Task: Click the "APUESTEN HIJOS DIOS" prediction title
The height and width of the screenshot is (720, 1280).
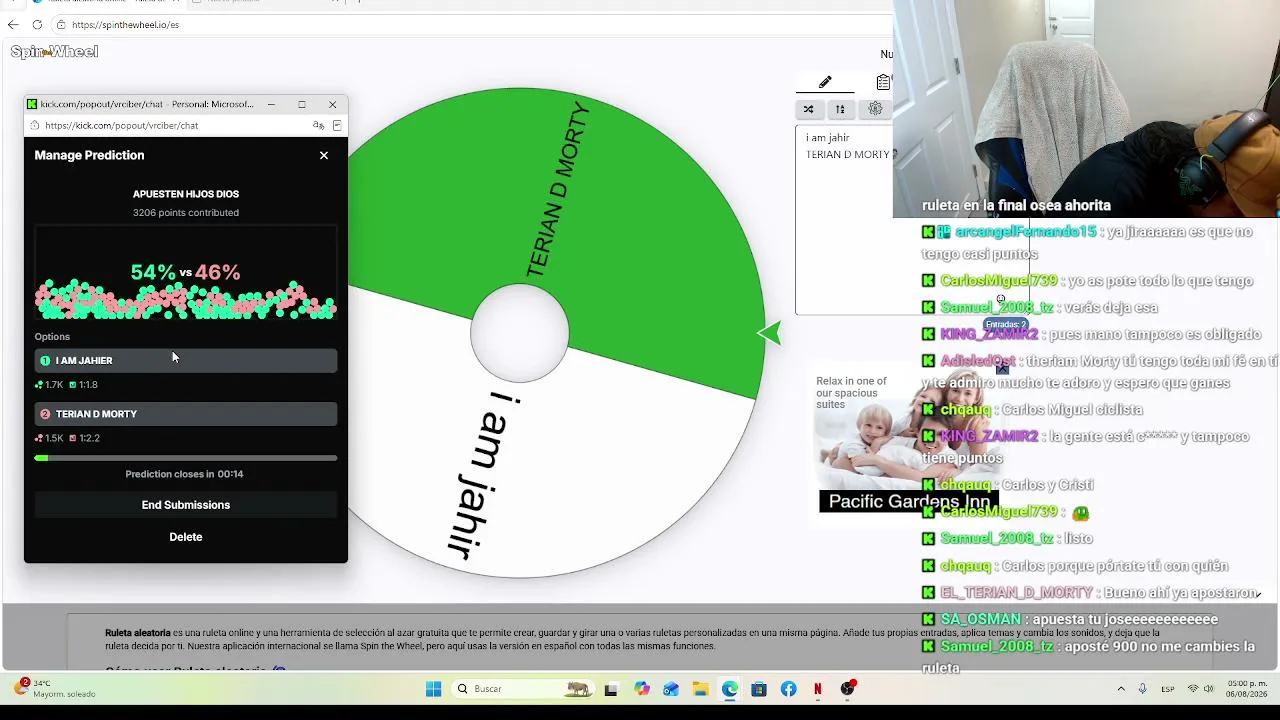Action: (186, 194)
